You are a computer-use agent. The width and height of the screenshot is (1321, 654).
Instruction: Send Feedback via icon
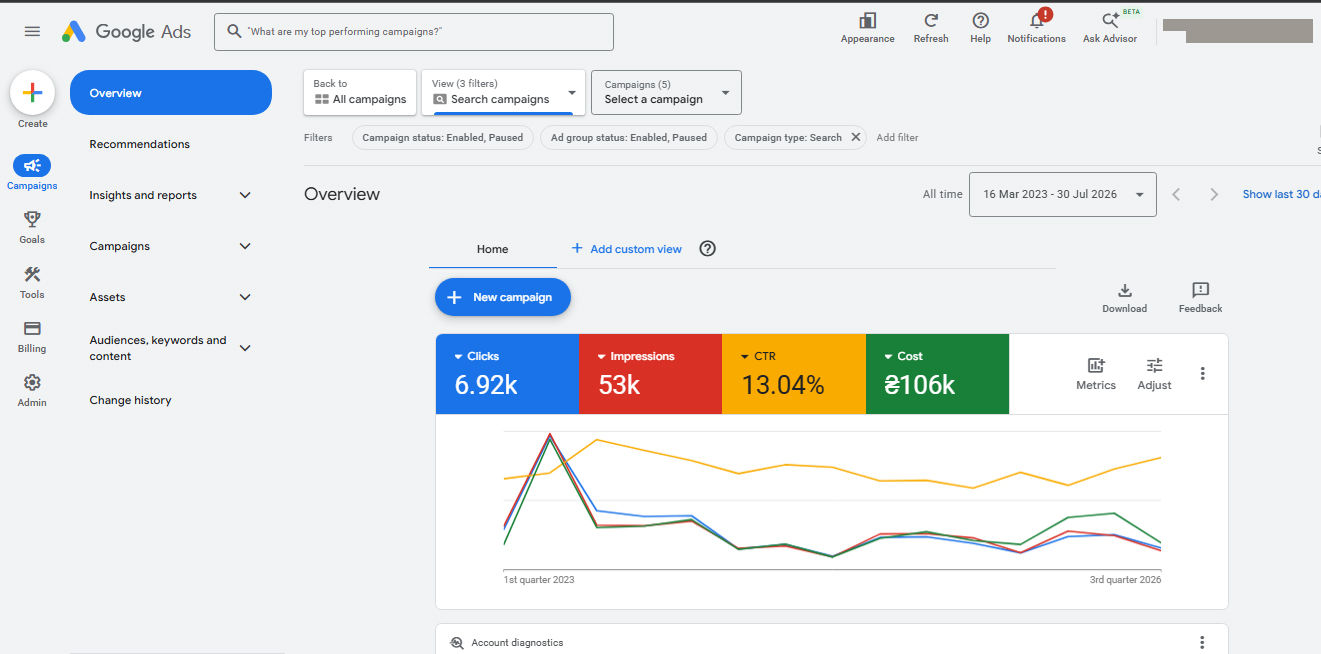[x=1200, y=298]
